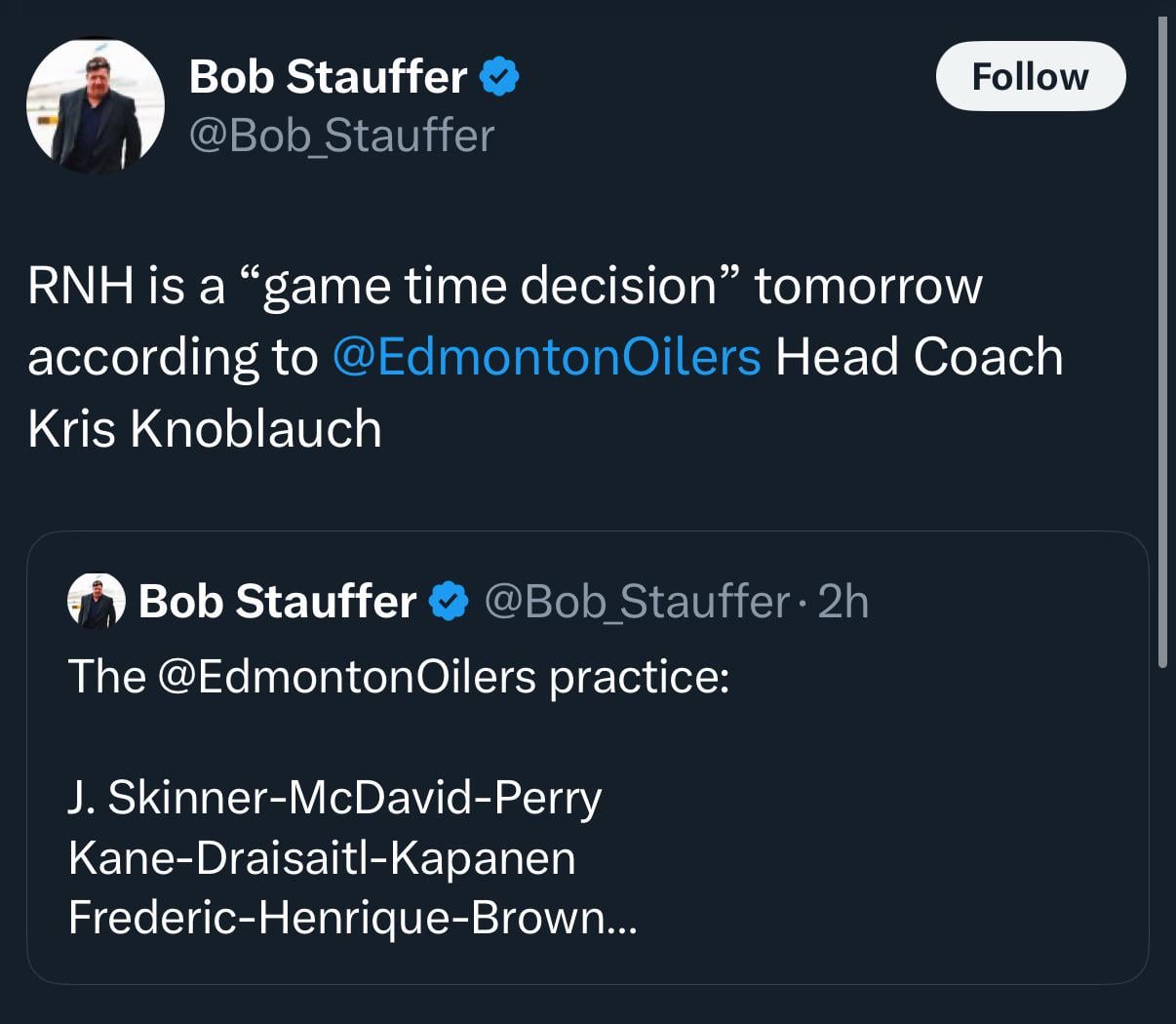Click the Follow button
The width and height of the screenshot is (1176, 1024).
click(1030, 76)
